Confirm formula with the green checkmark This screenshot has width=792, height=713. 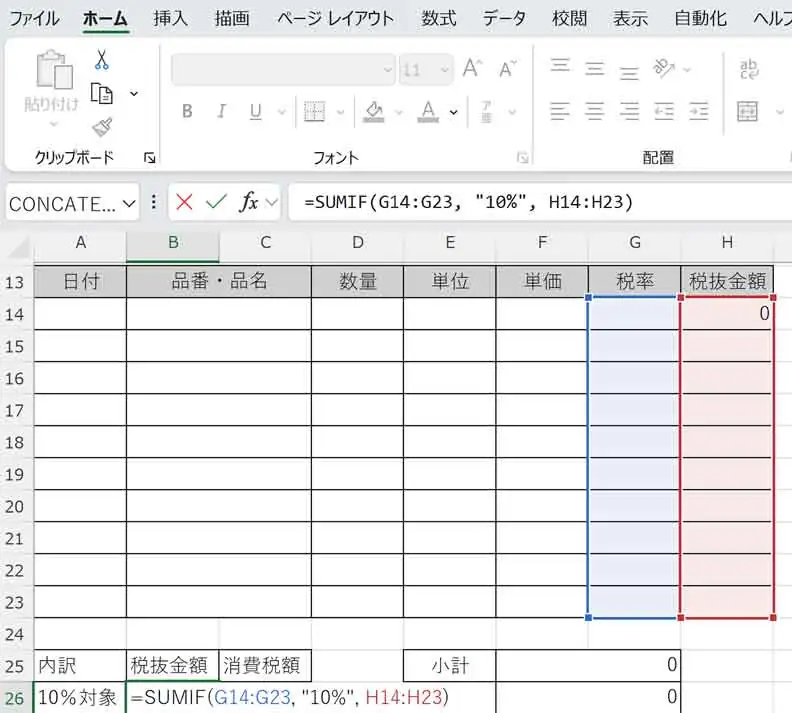click(x=215, y=203)
